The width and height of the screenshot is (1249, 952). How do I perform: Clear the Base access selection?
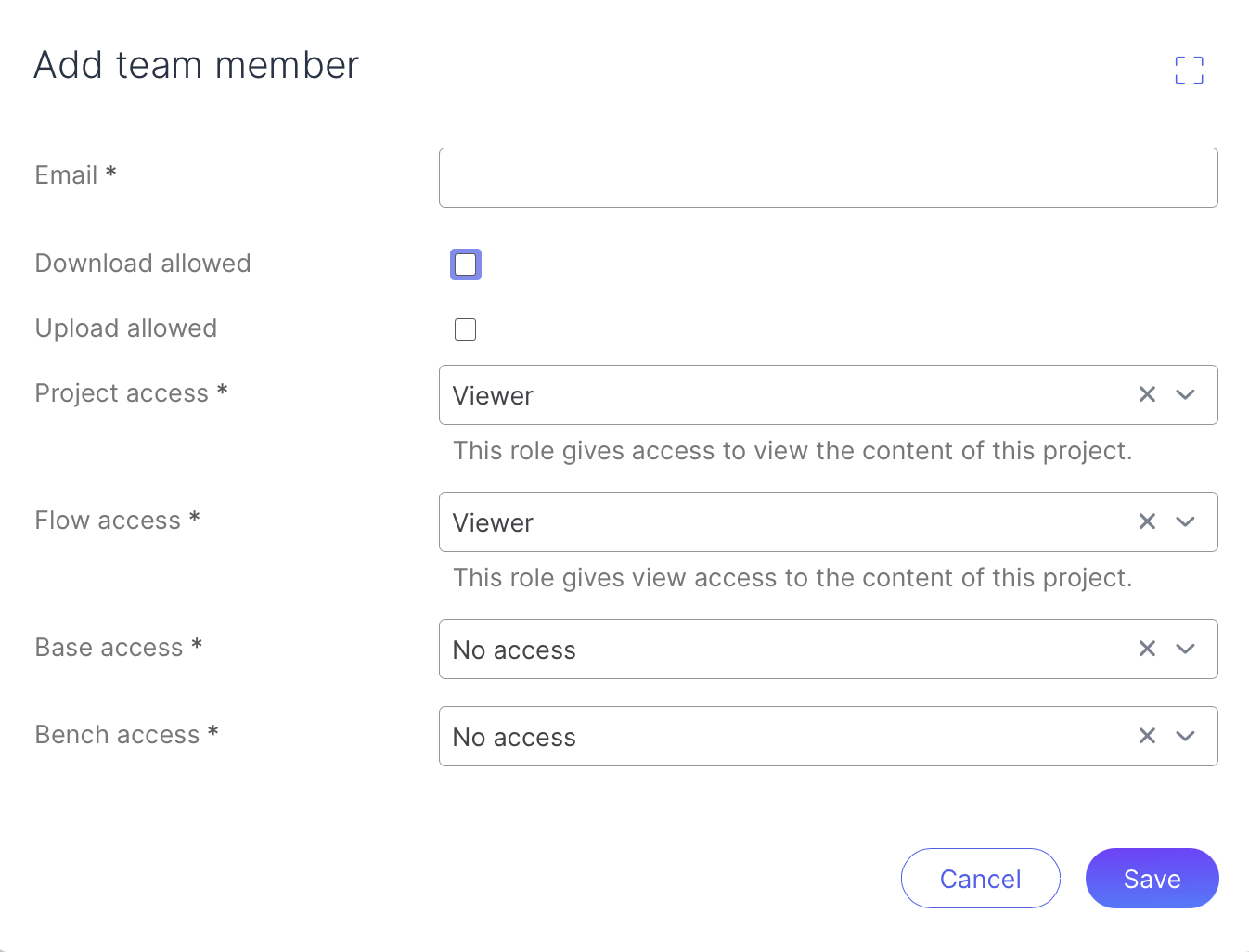coord(1147,649)
